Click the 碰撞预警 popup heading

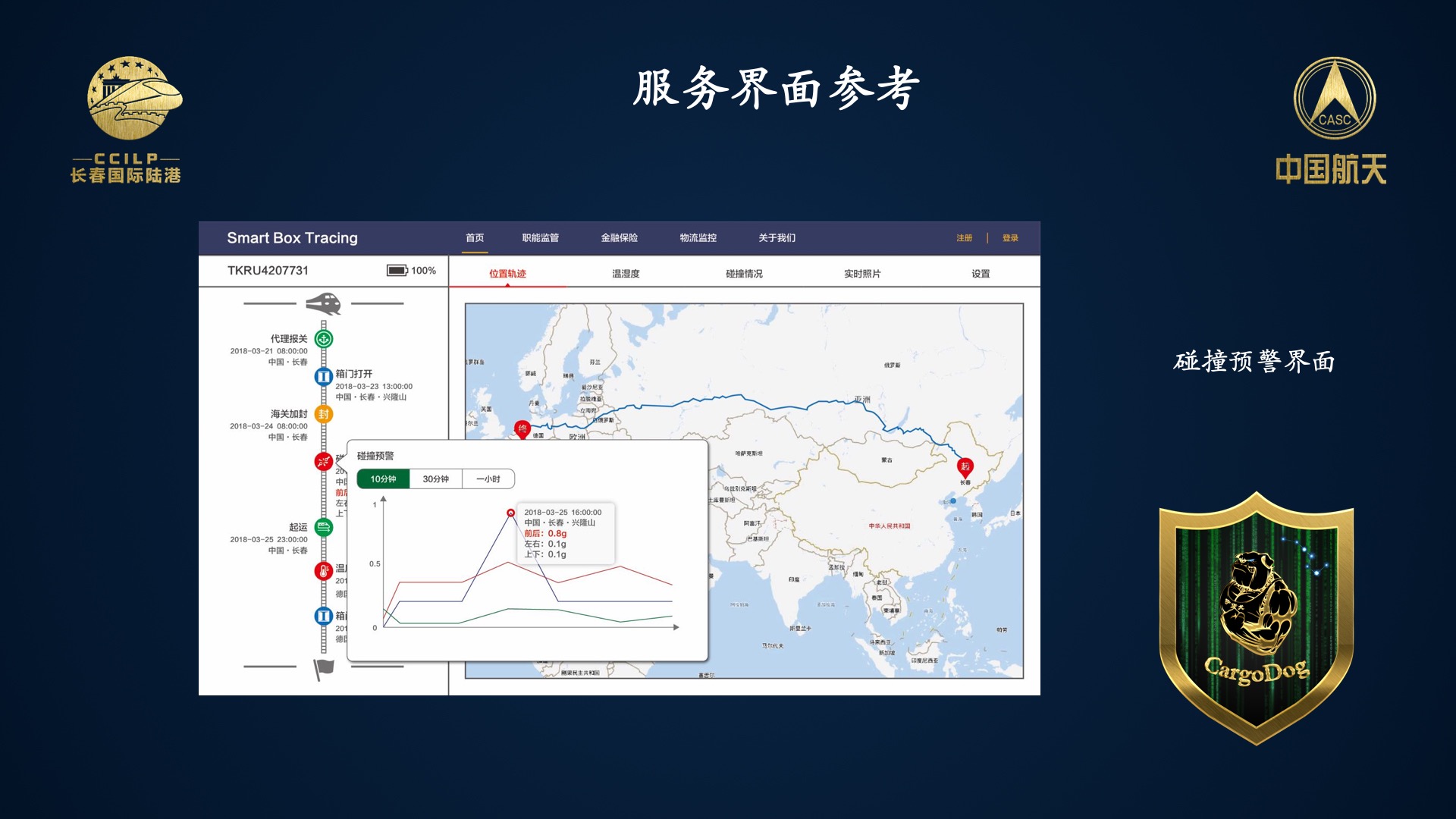375,456
